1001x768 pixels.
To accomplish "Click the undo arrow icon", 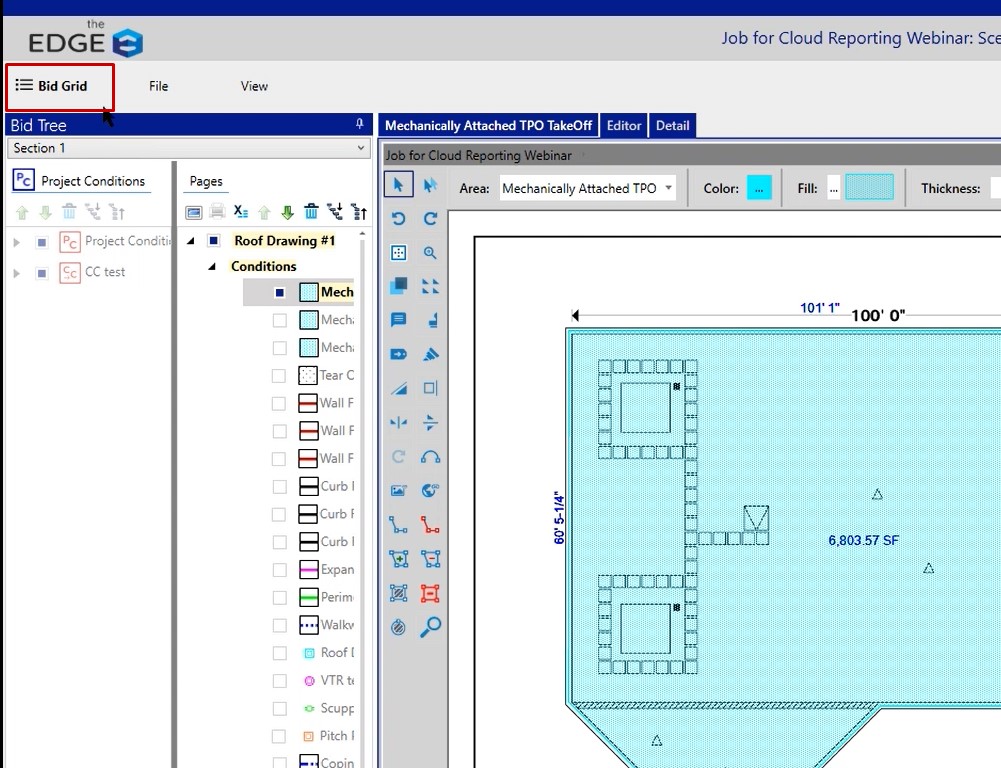I will click(398, 219).
